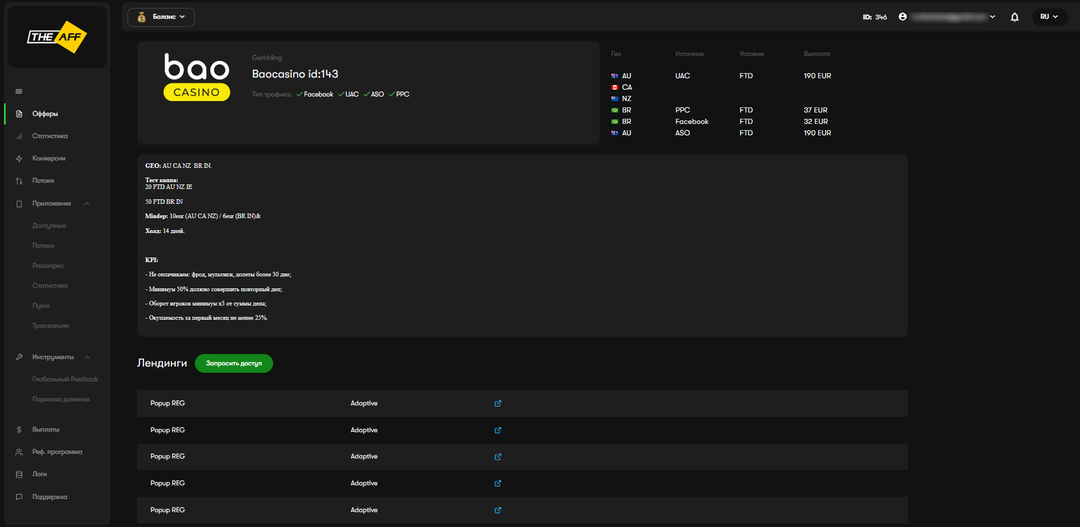Select Выплаты in the sidebar

click(x=46, y=430)
